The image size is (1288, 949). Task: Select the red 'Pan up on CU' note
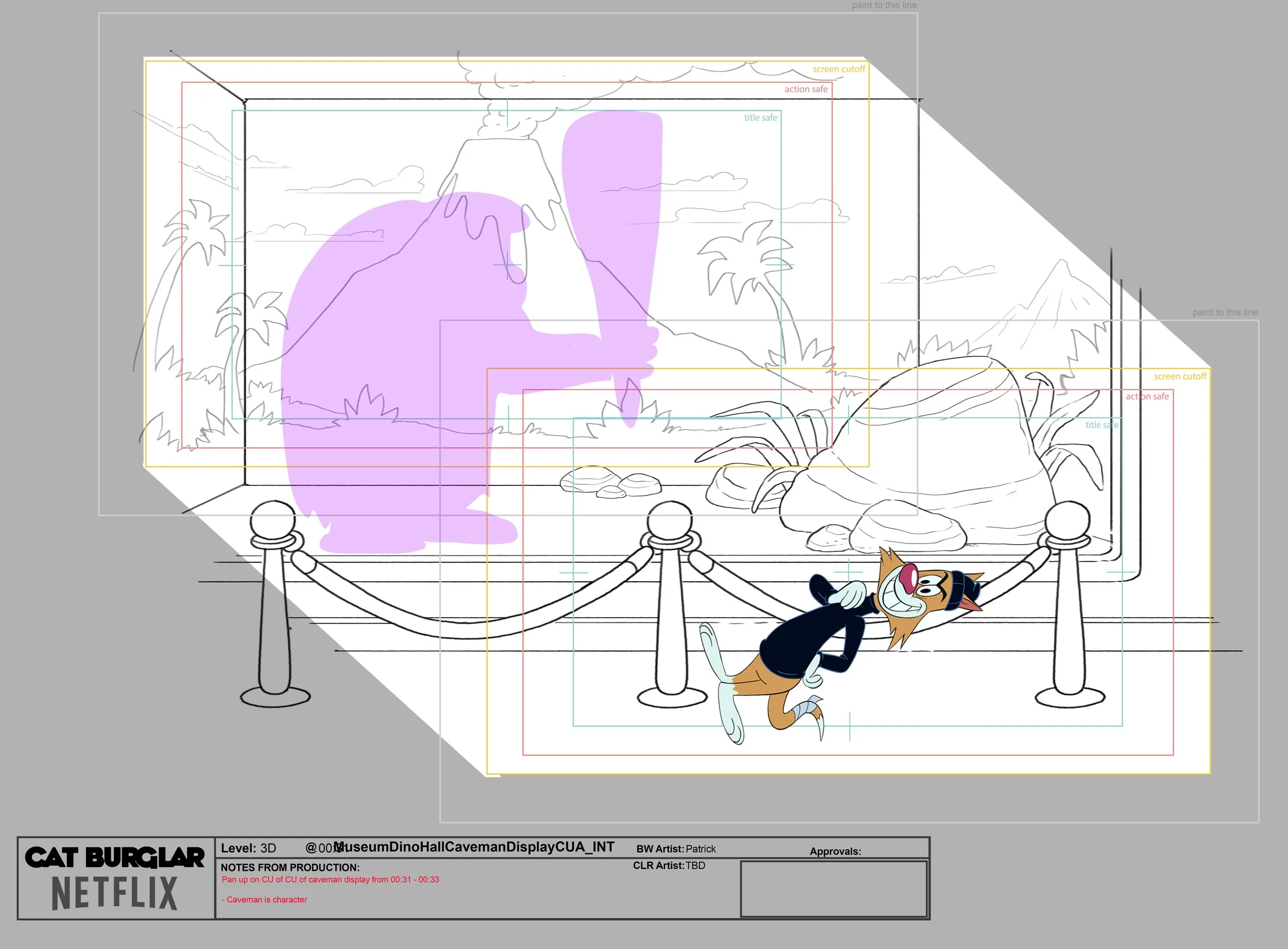(330, 879)
